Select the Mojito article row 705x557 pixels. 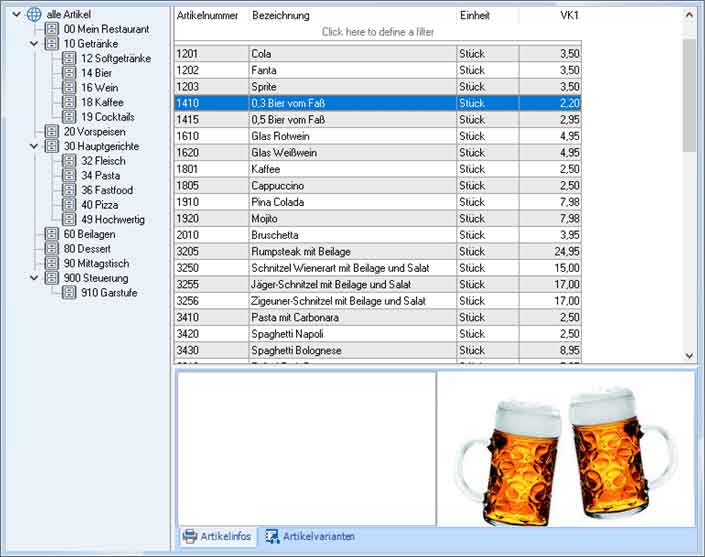tap(378, 218)
